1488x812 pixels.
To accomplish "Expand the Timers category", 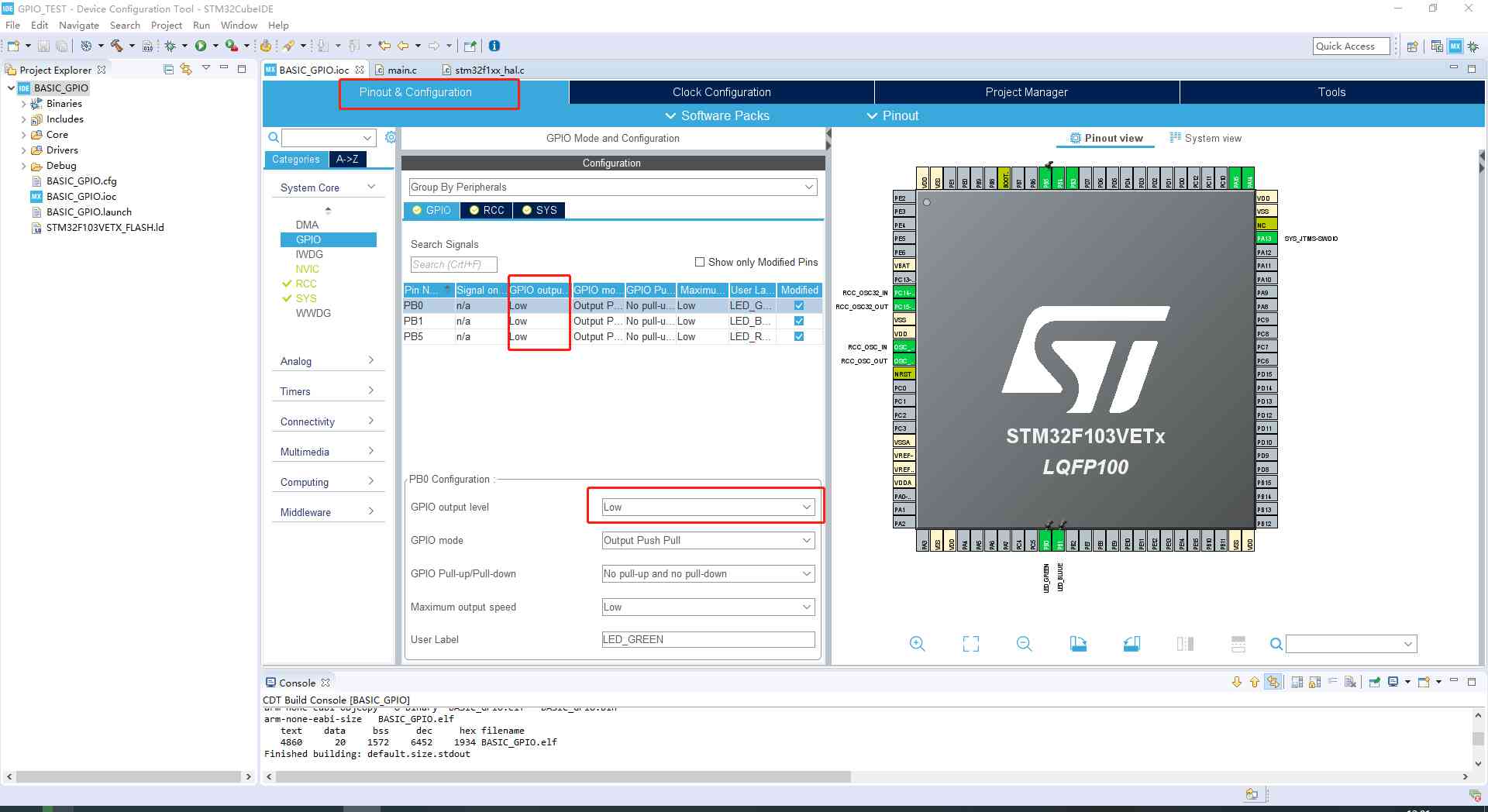I will [x=328, y=391].
